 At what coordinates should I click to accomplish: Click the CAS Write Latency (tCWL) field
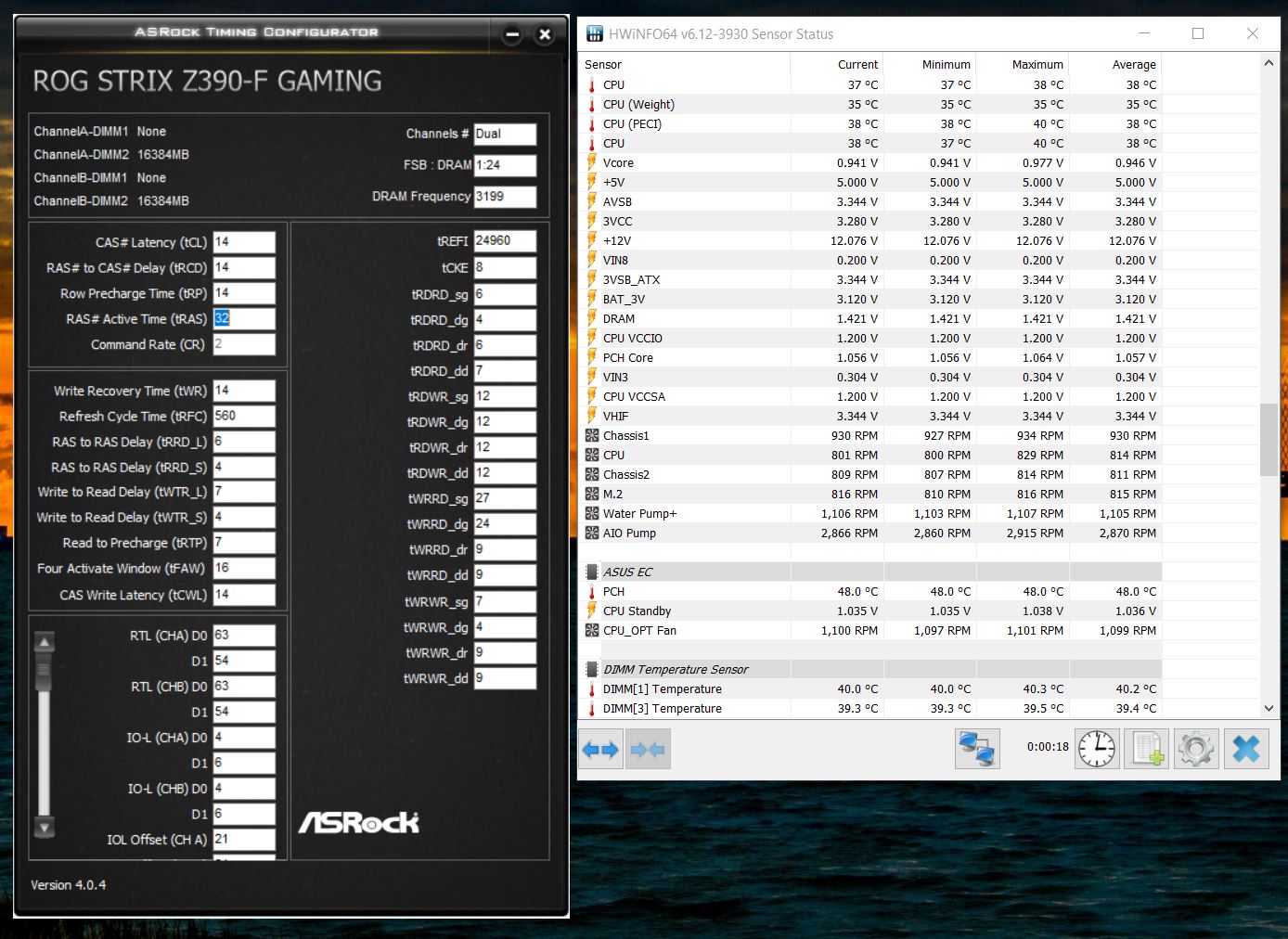pos(244,595)
